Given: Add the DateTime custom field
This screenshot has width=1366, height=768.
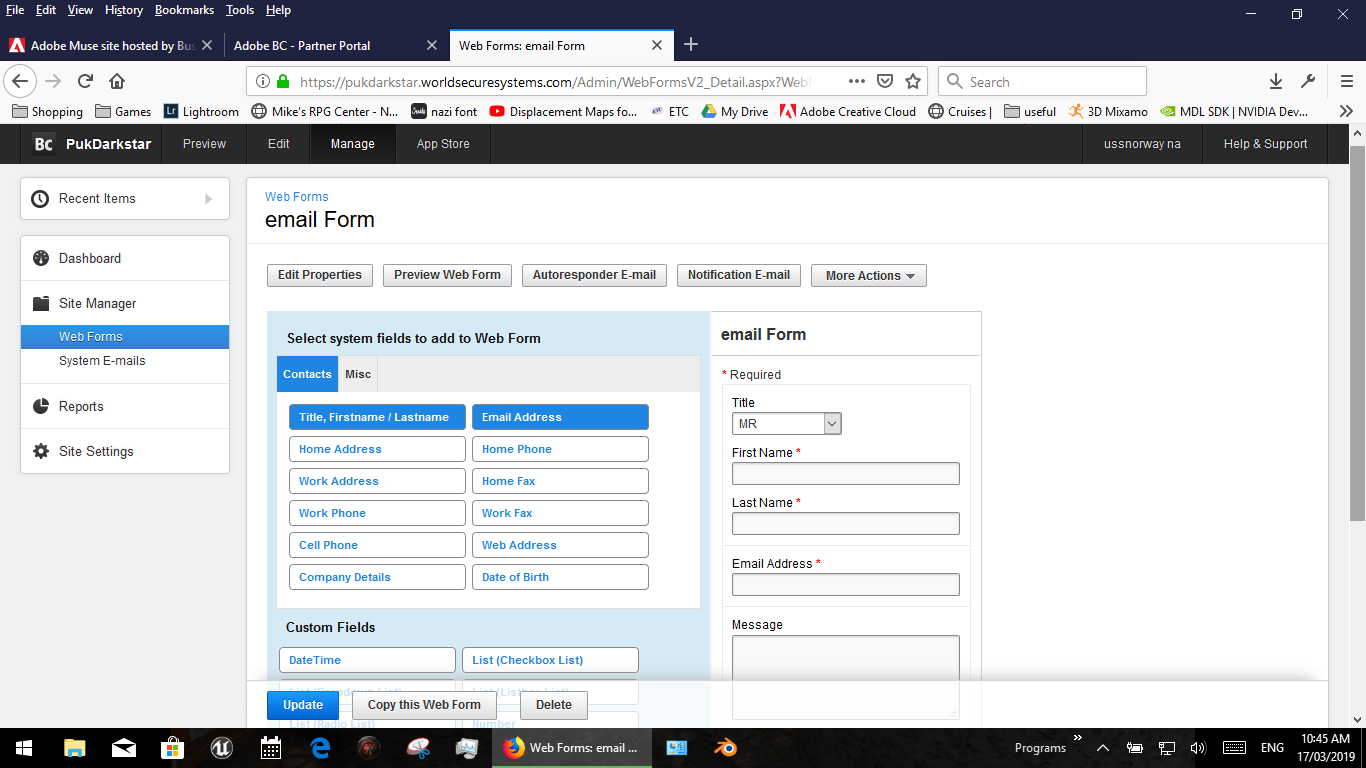Looking at the screenshot, I should [x=367, y=660].
